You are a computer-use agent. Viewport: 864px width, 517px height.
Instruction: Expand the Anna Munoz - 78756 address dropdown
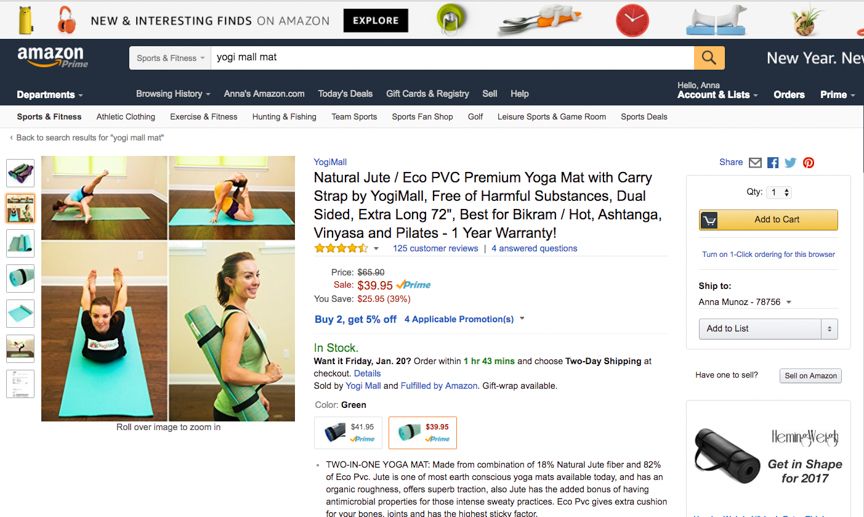[745, 302]
